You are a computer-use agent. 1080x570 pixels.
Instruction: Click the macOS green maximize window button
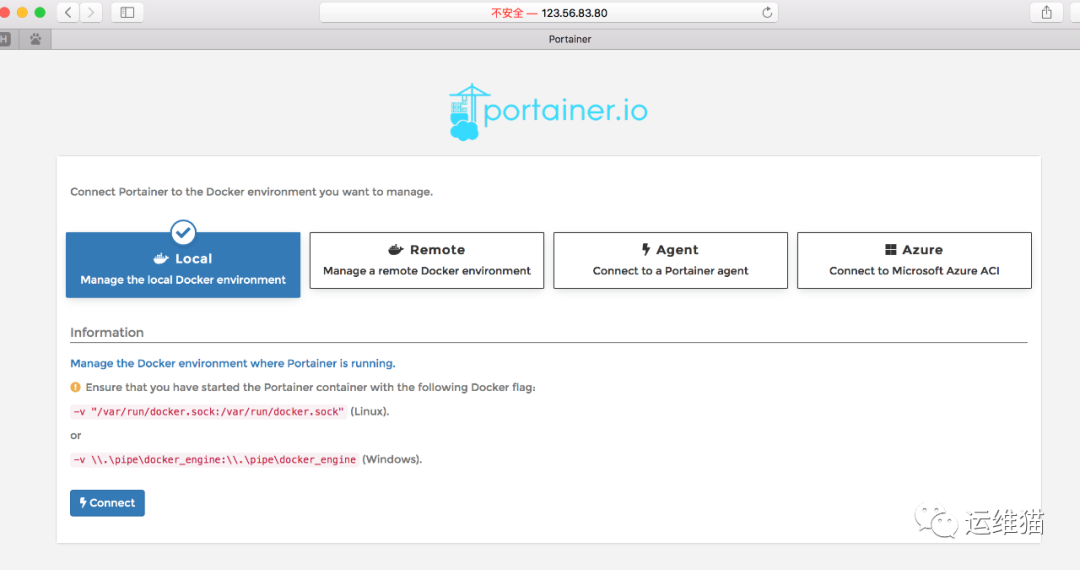tap(40, 12)
